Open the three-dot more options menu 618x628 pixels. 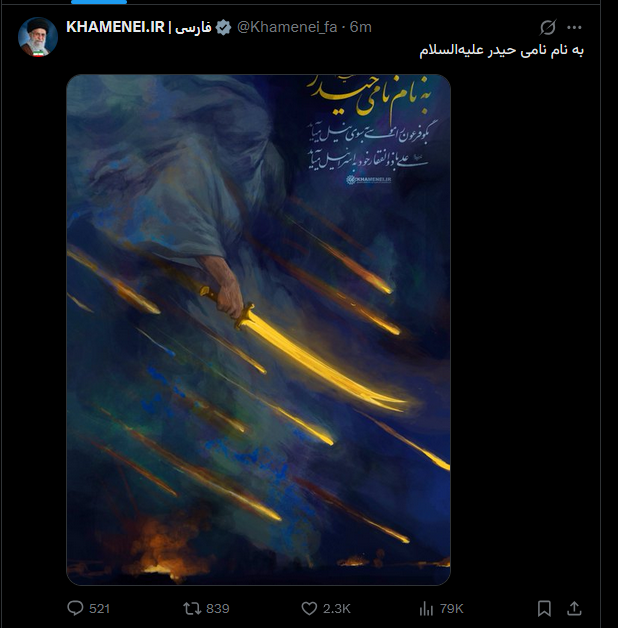574,27
